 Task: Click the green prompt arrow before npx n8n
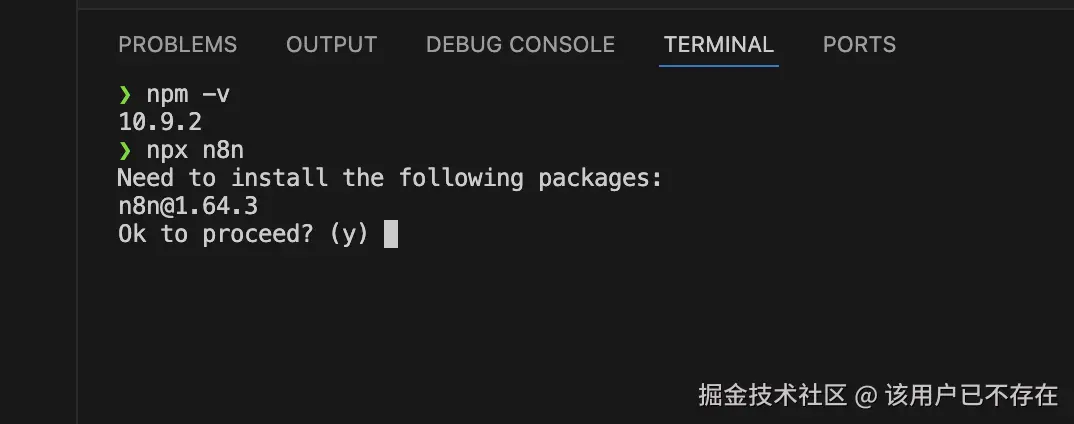pos(125,151)
